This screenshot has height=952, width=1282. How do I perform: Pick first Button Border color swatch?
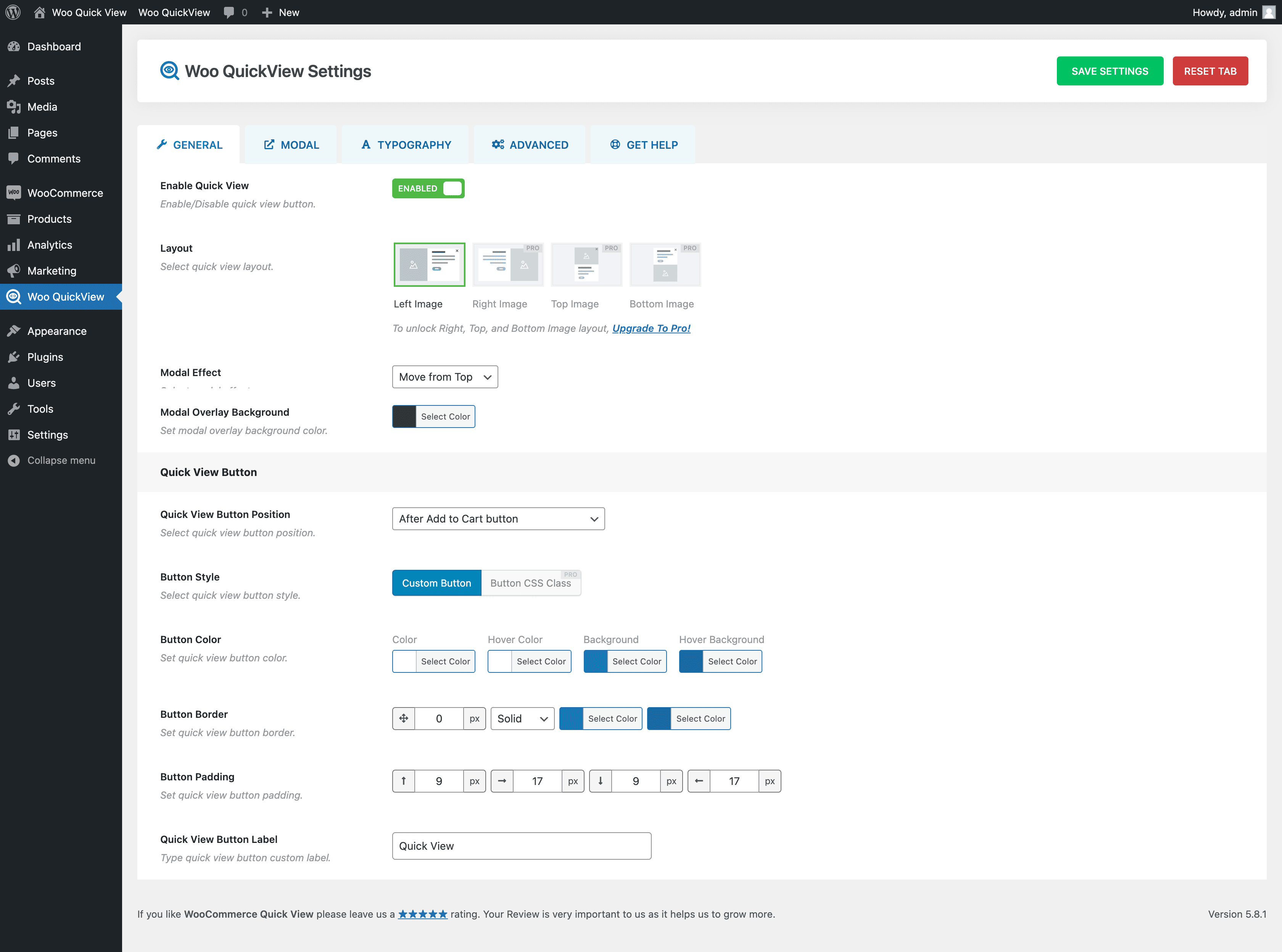pos(571,719)
